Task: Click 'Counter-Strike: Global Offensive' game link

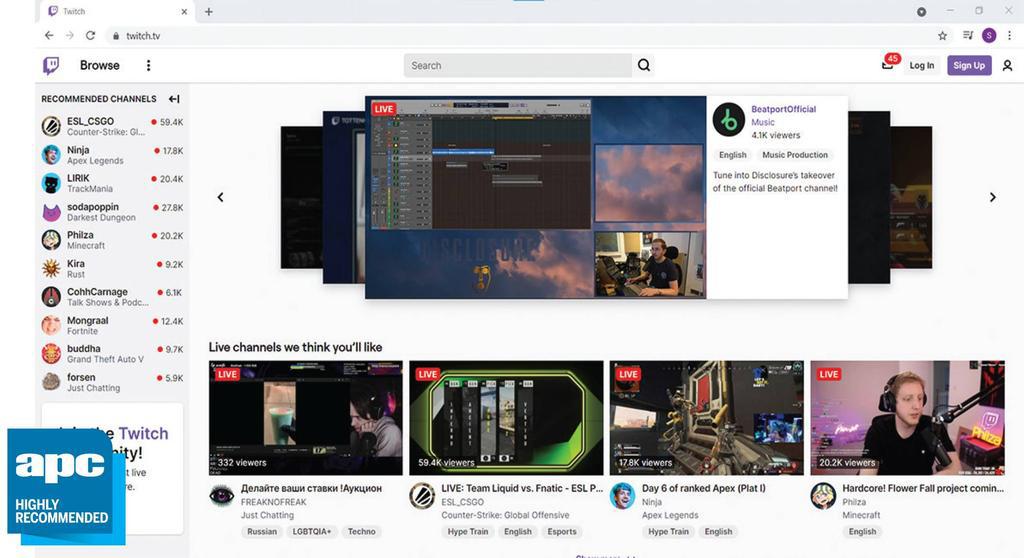Action: pyautogui.click(x=505, y=516)
